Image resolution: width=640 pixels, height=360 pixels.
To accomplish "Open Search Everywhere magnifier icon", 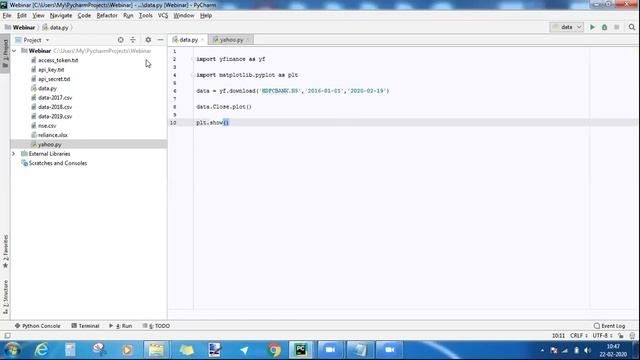I will pos(632,27).
